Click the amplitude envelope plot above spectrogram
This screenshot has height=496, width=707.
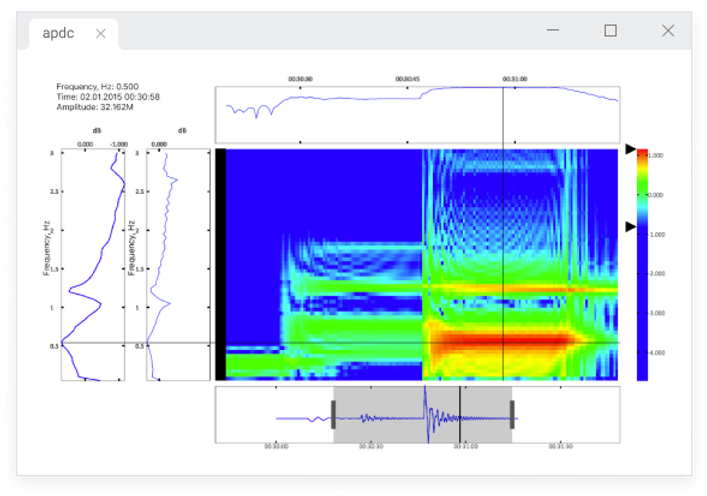tap(417, 115)
